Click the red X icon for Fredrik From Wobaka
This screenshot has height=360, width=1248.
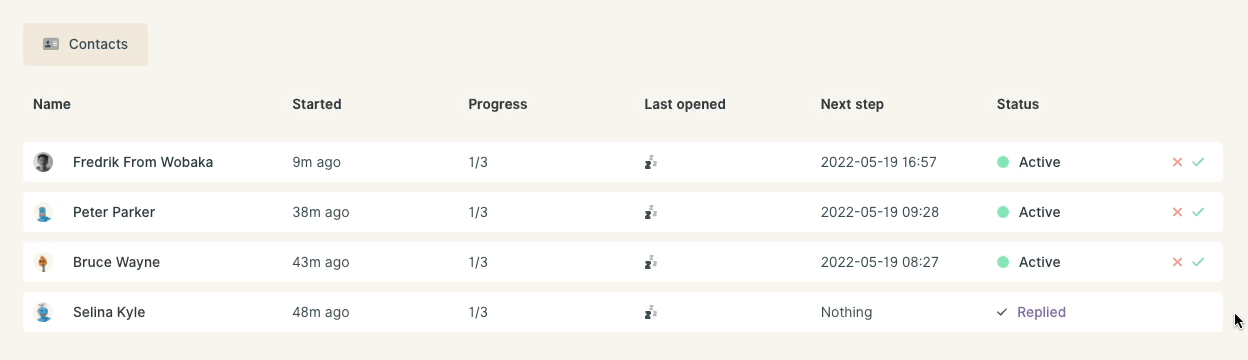pyautogui.click(x=1177, y=162)
